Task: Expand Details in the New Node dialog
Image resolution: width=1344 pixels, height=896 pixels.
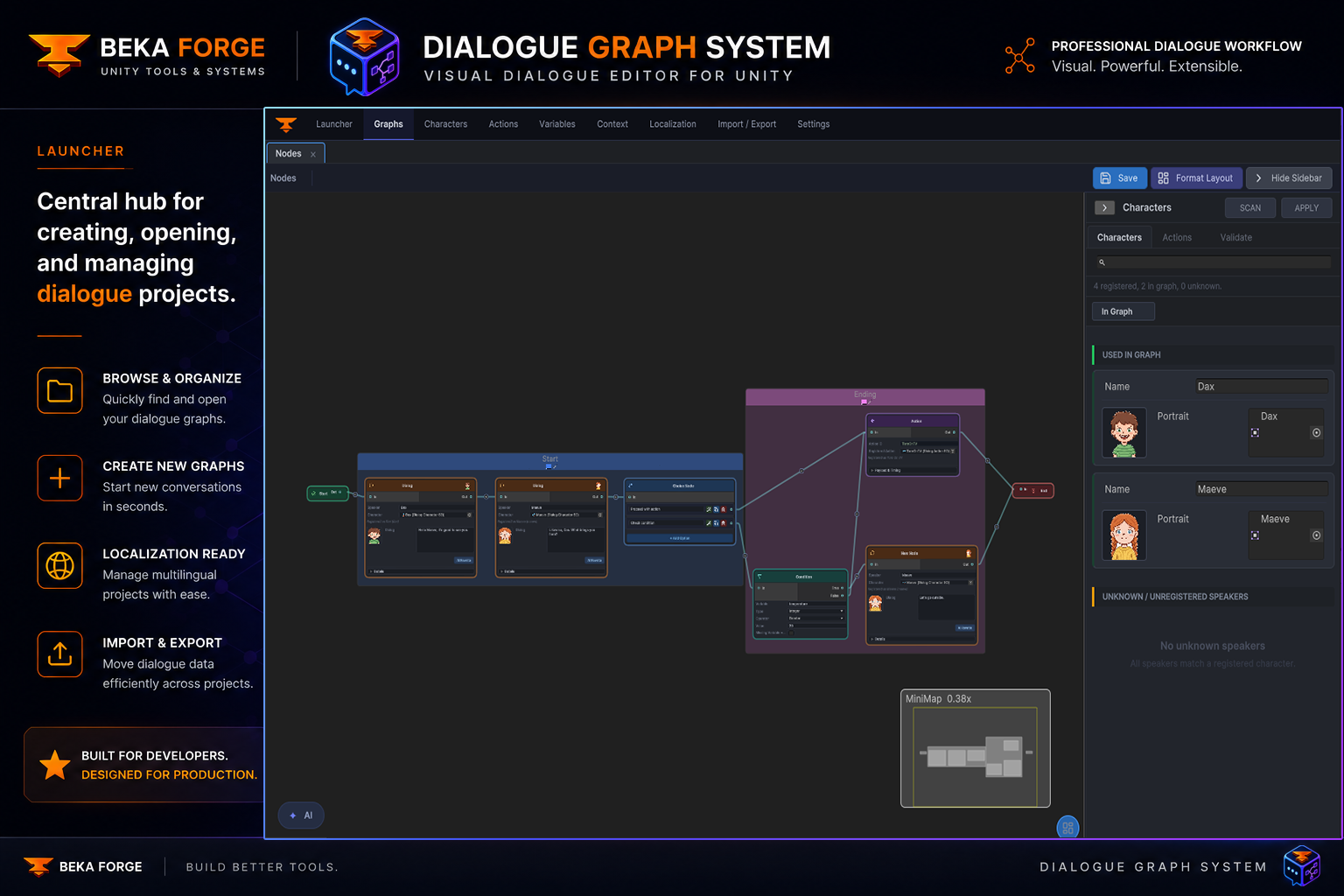Action: tap(922, 639)
